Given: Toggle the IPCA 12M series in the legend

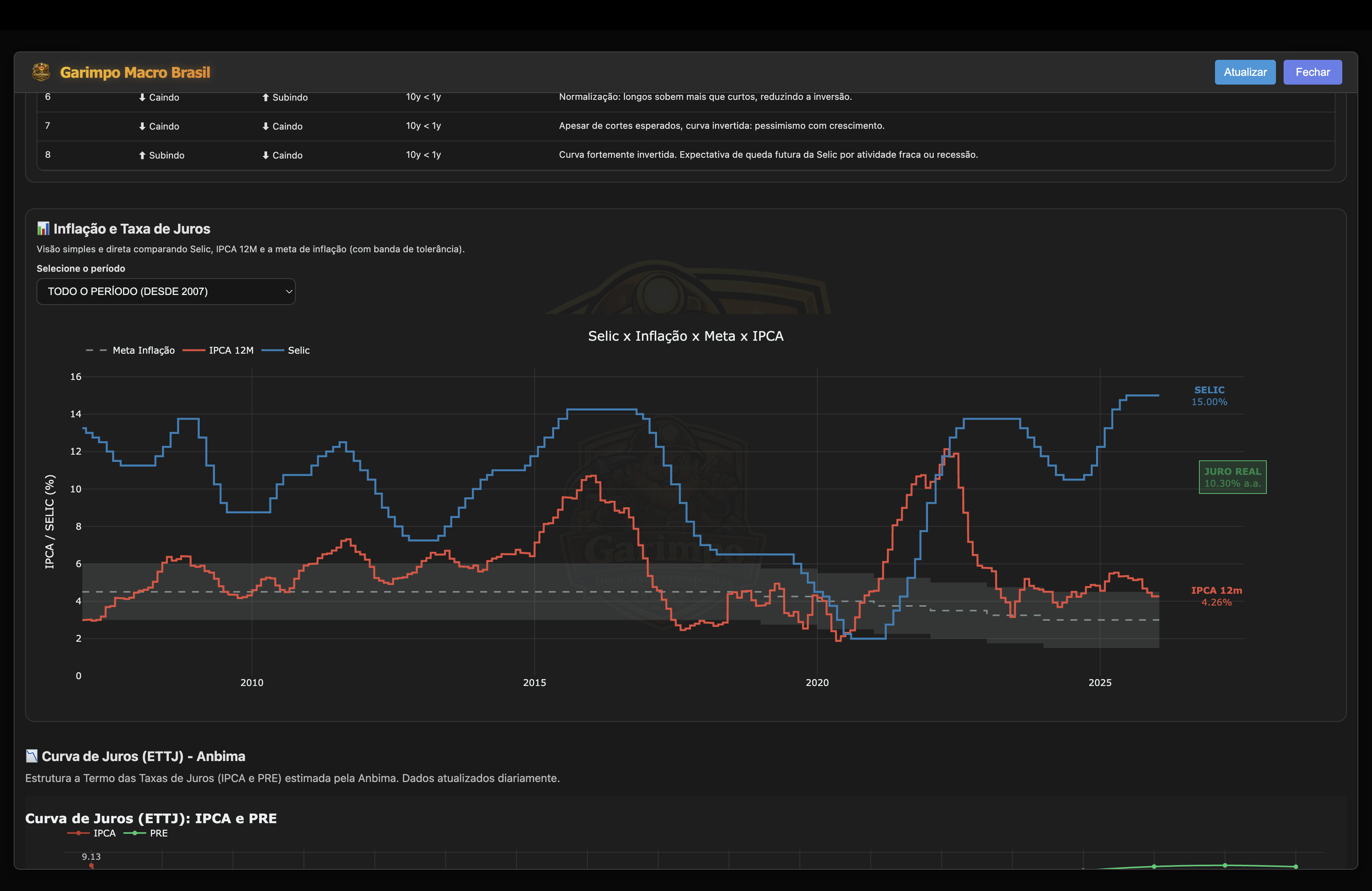Looking at the screenshot, I should point(231,350).
